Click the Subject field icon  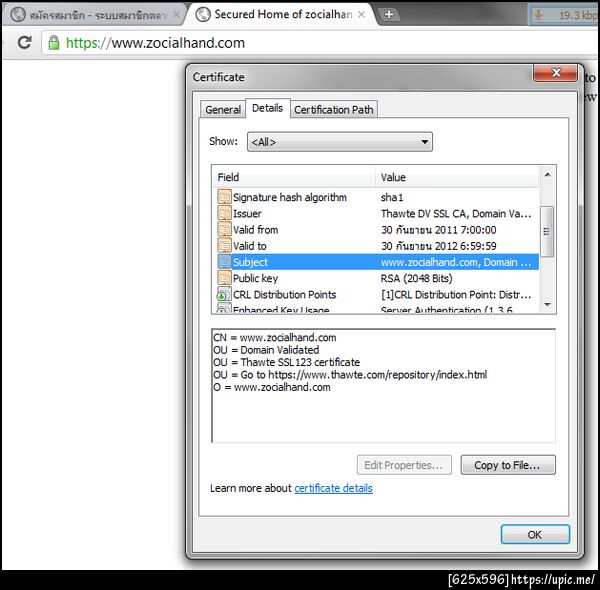click(224, 262)
